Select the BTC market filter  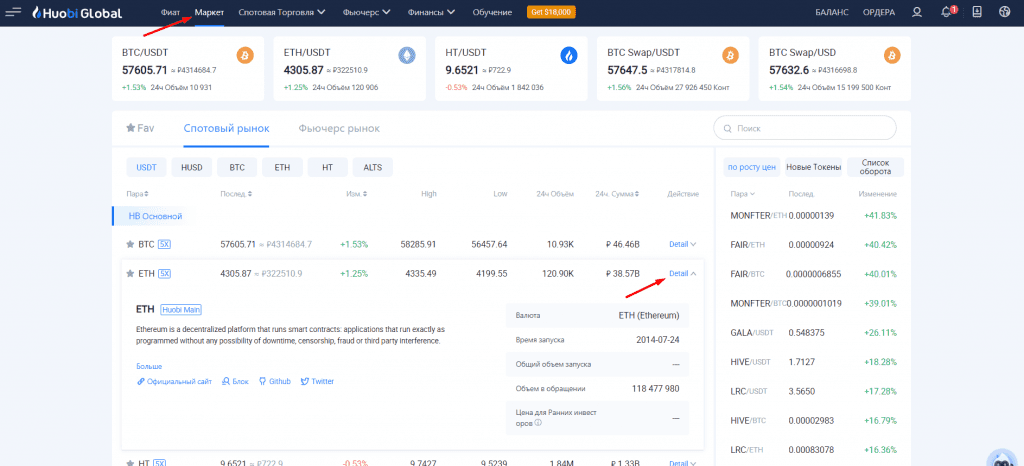[x=237, y=167]
